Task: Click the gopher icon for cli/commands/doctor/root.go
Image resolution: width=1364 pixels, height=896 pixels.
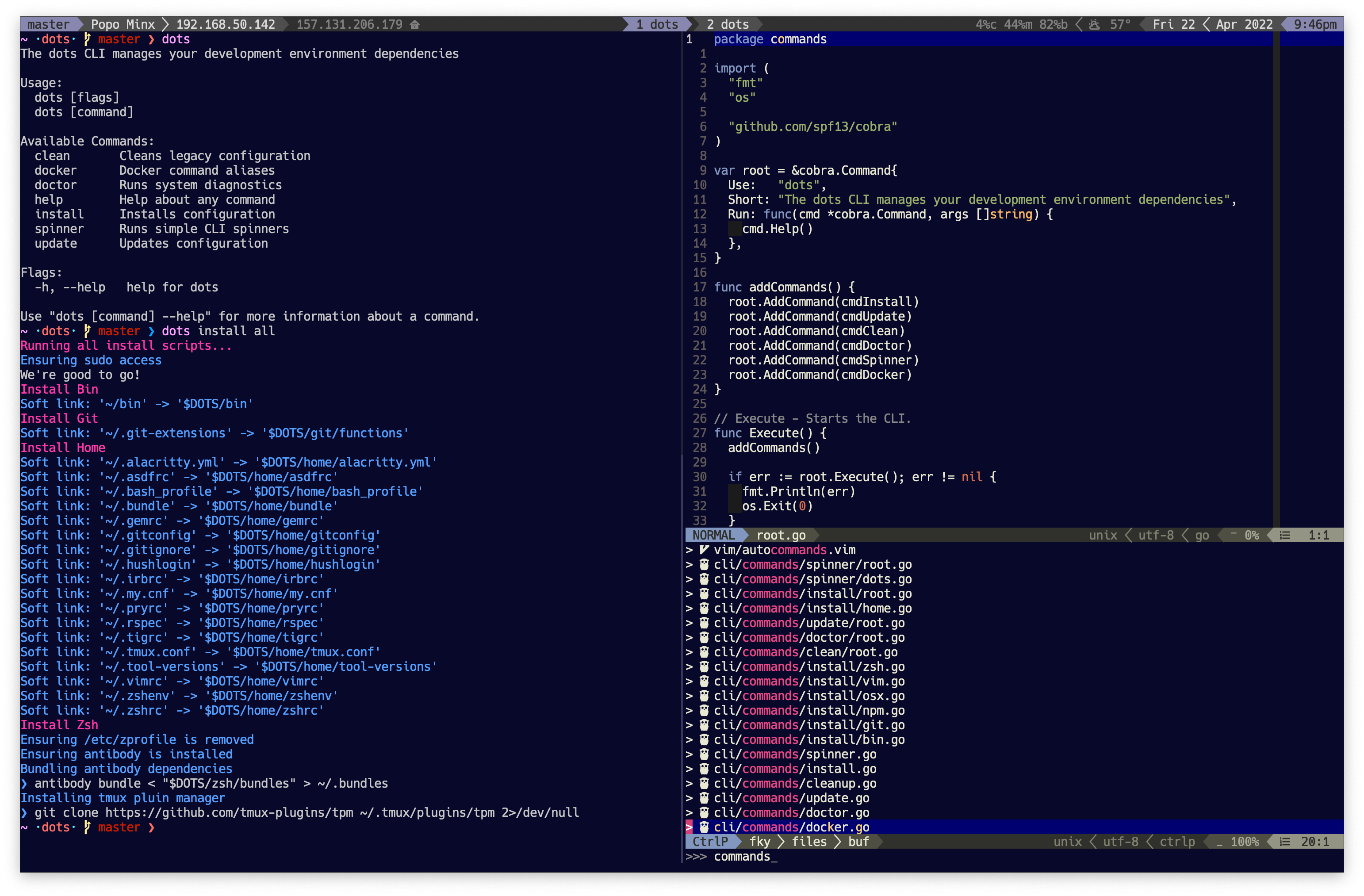Action: click(x=704, y=638)
